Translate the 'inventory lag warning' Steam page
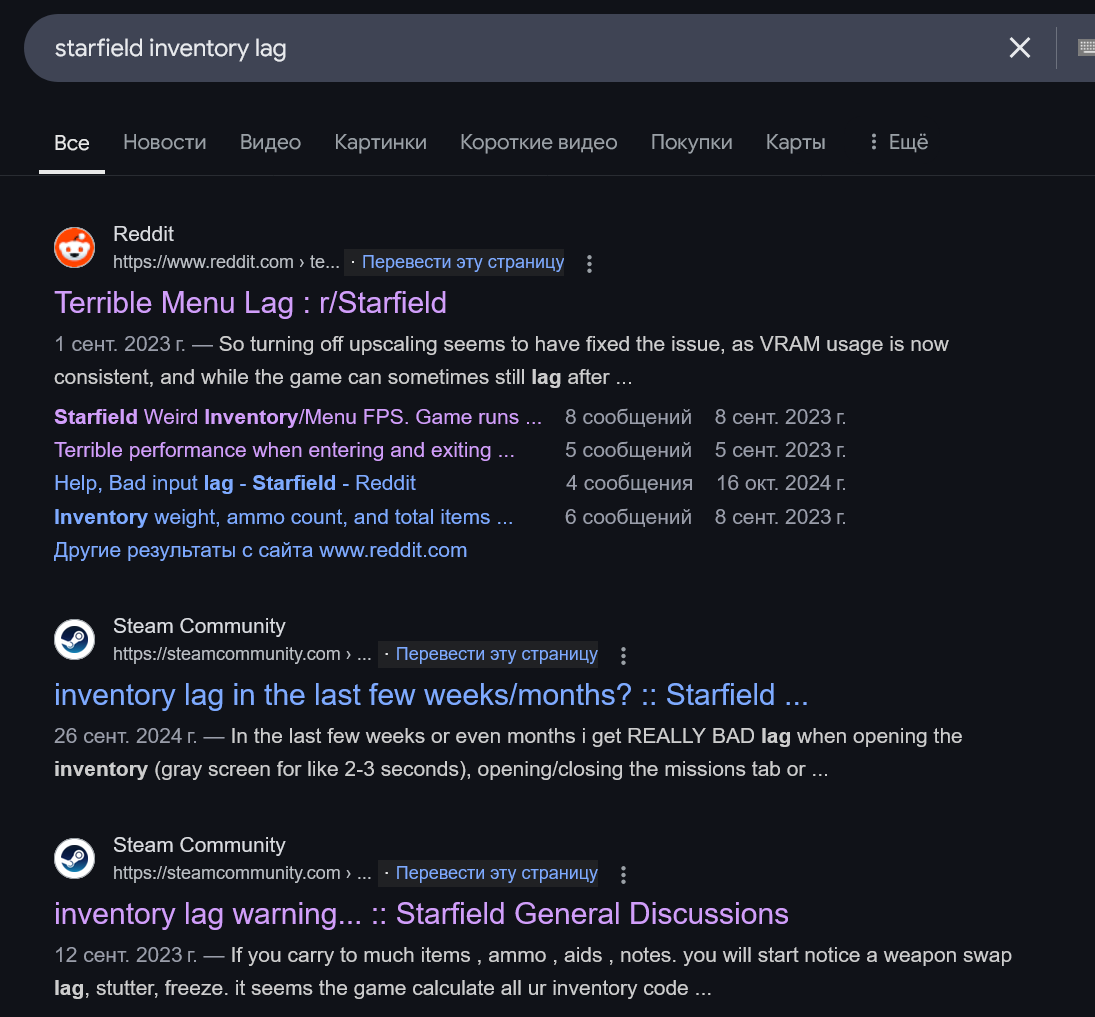This screenshot has height=1017, width=1095. pos(497,872)
